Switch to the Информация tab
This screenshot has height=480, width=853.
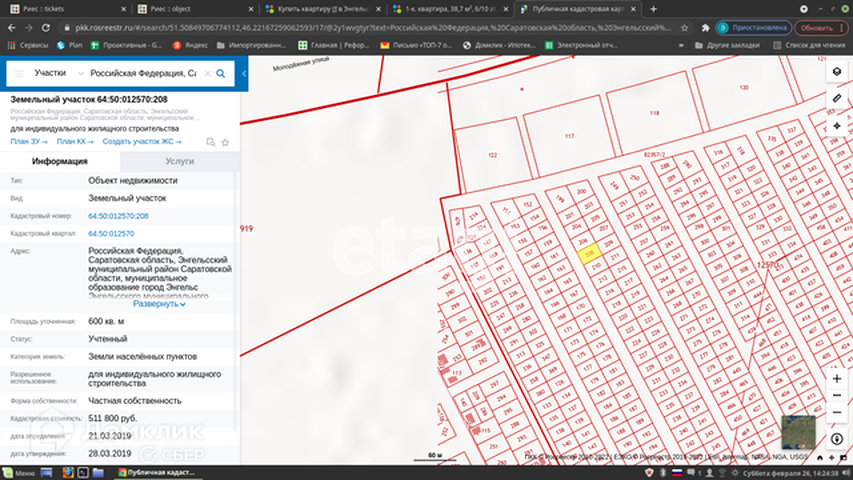[60, 161]
